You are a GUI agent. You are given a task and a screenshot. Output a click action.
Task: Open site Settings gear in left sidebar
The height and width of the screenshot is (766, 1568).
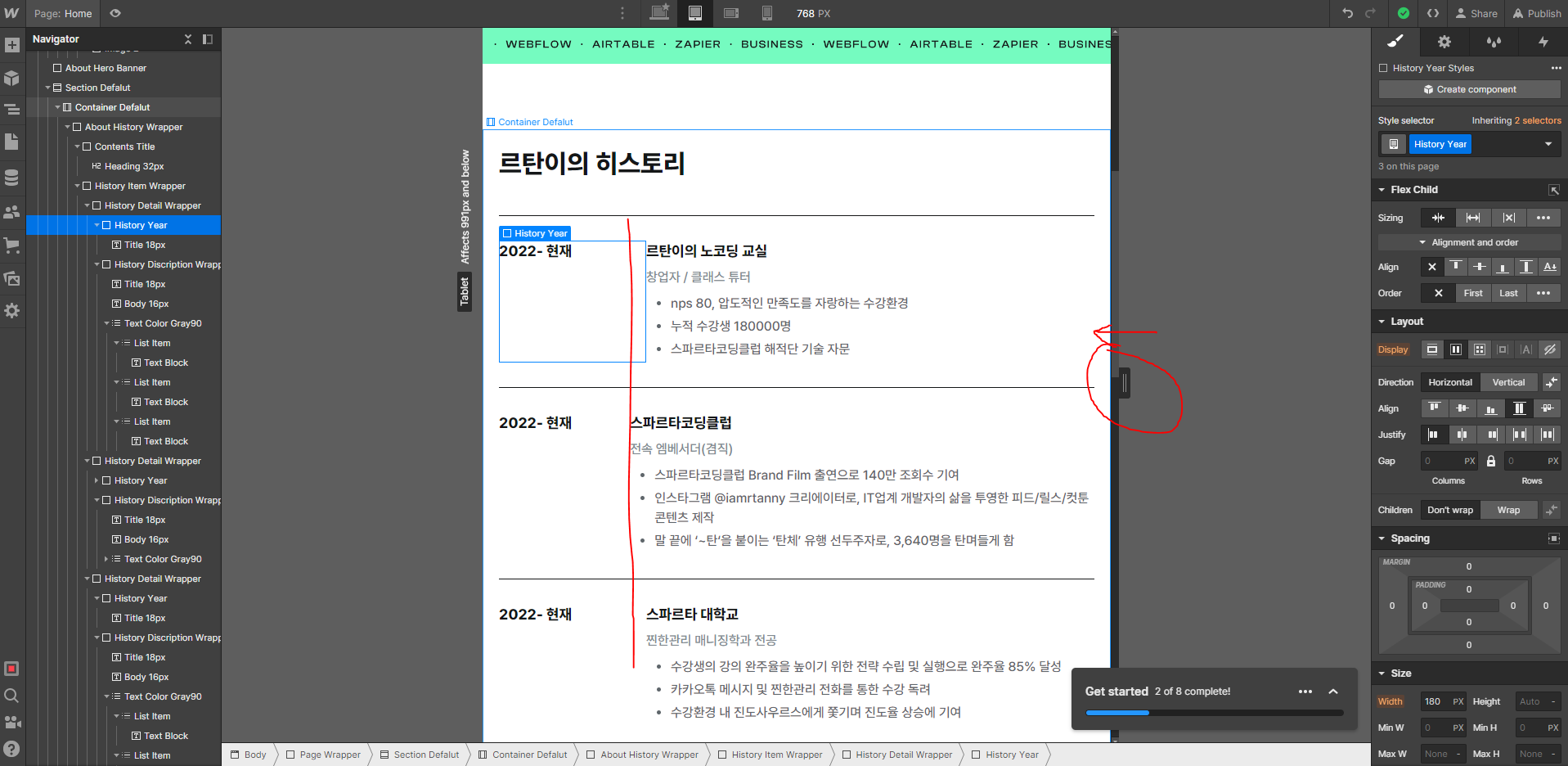pos(12,311)
